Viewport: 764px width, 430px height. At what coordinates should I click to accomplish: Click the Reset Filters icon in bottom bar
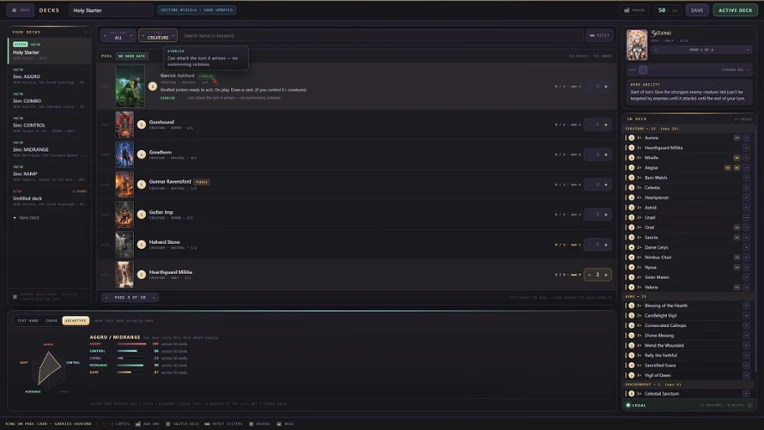pos(207,424)
